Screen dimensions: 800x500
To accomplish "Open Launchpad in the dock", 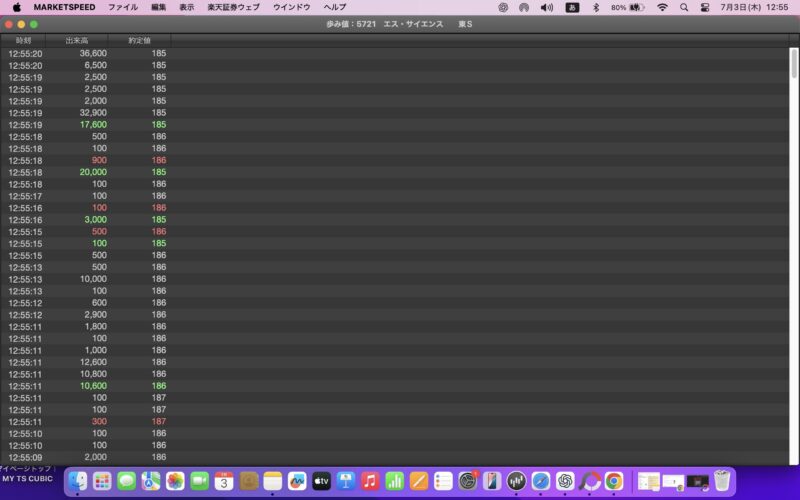I will [102, 481].
